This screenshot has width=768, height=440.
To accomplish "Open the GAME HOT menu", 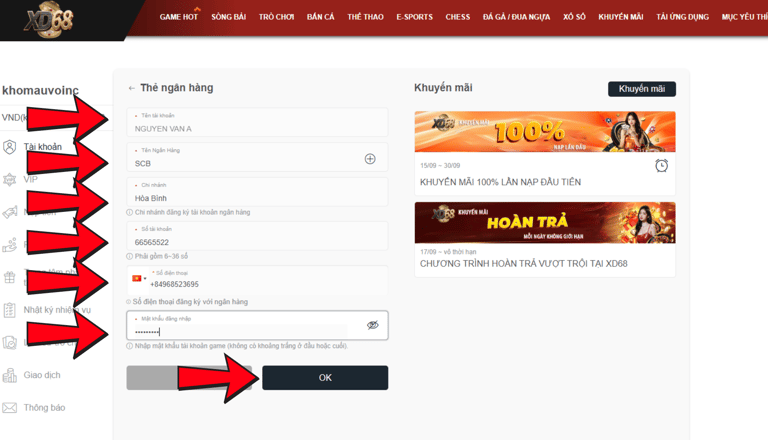I will [179, 17].
